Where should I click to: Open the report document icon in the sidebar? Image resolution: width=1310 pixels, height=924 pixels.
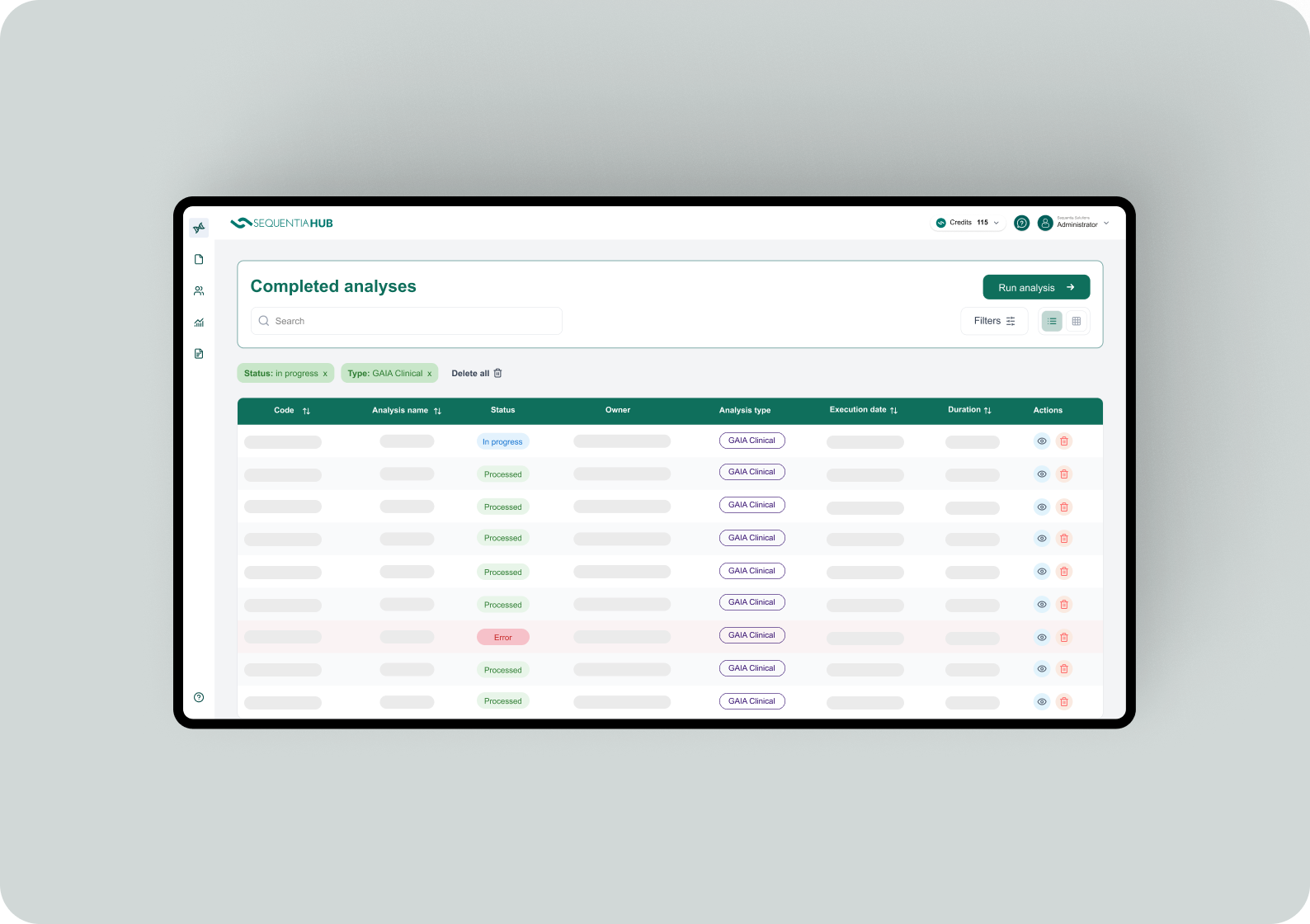click(x=199, y=354)
